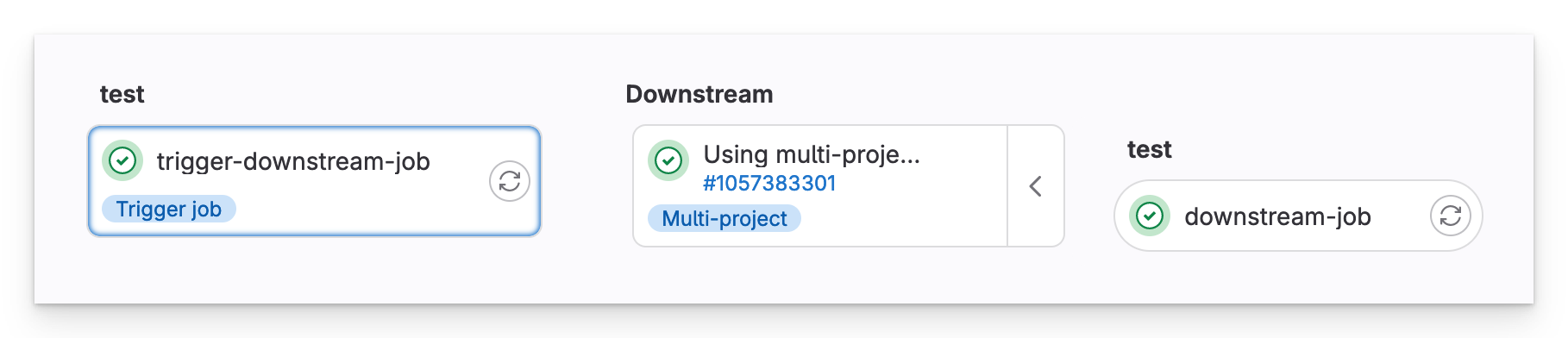The height and width of the screenshot is (338, 1568).
Task: Click the downstream pipeline card body
Action: (820, 186)
